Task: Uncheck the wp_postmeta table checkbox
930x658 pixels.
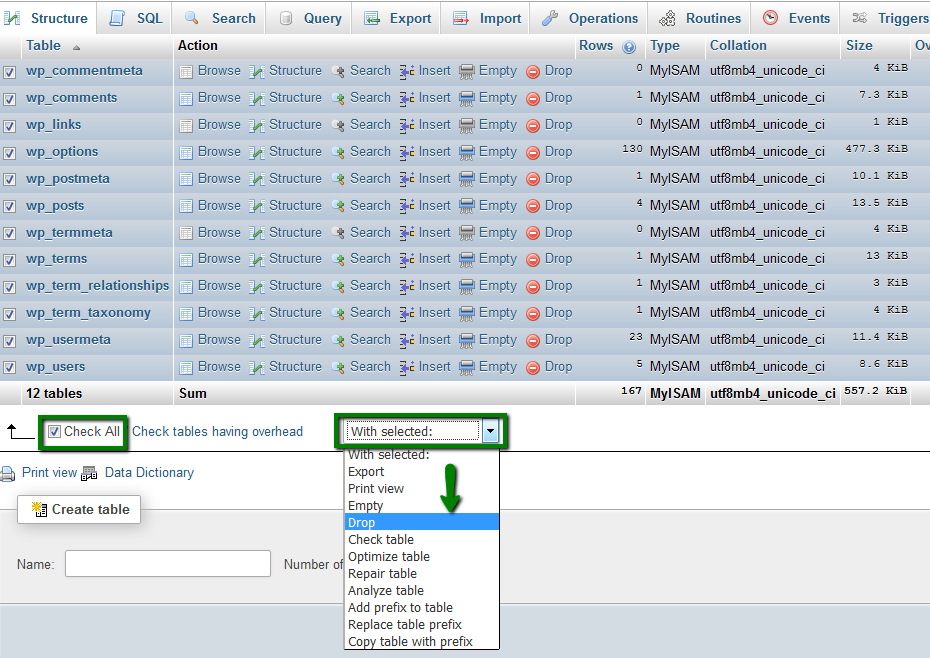Action: click(9, 180)
